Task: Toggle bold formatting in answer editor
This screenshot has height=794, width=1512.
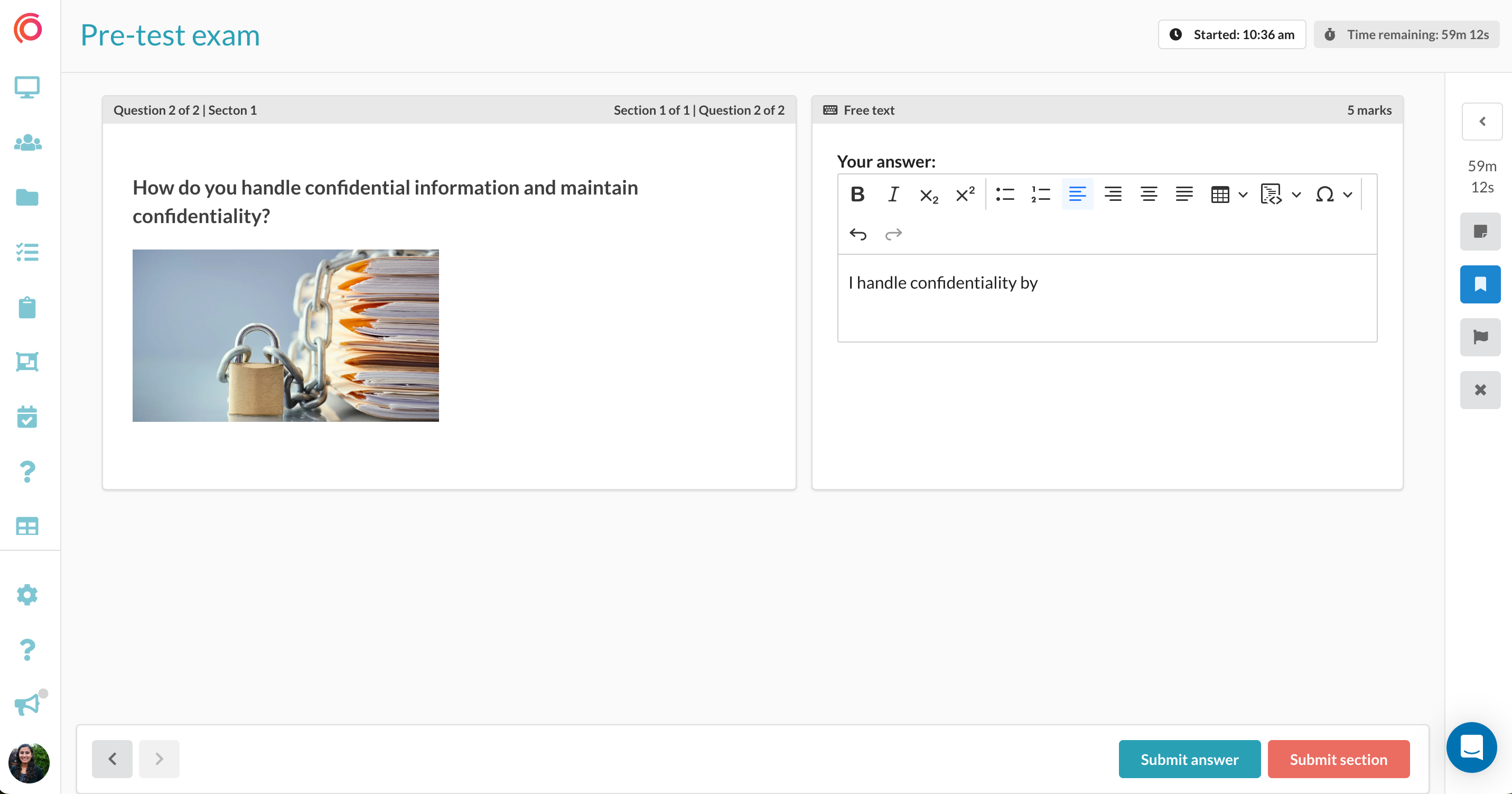Action: (857, 195)
